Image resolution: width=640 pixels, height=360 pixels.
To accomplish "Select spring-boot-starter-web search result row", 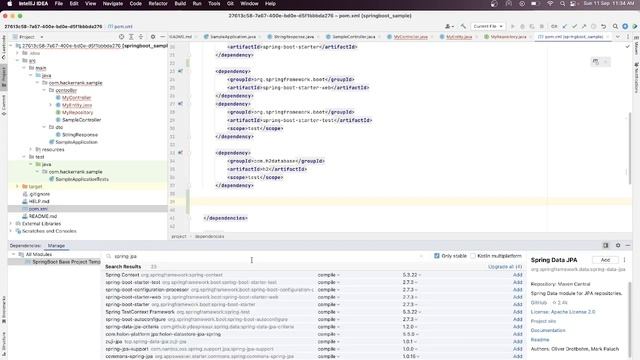I will click(313, 297).
